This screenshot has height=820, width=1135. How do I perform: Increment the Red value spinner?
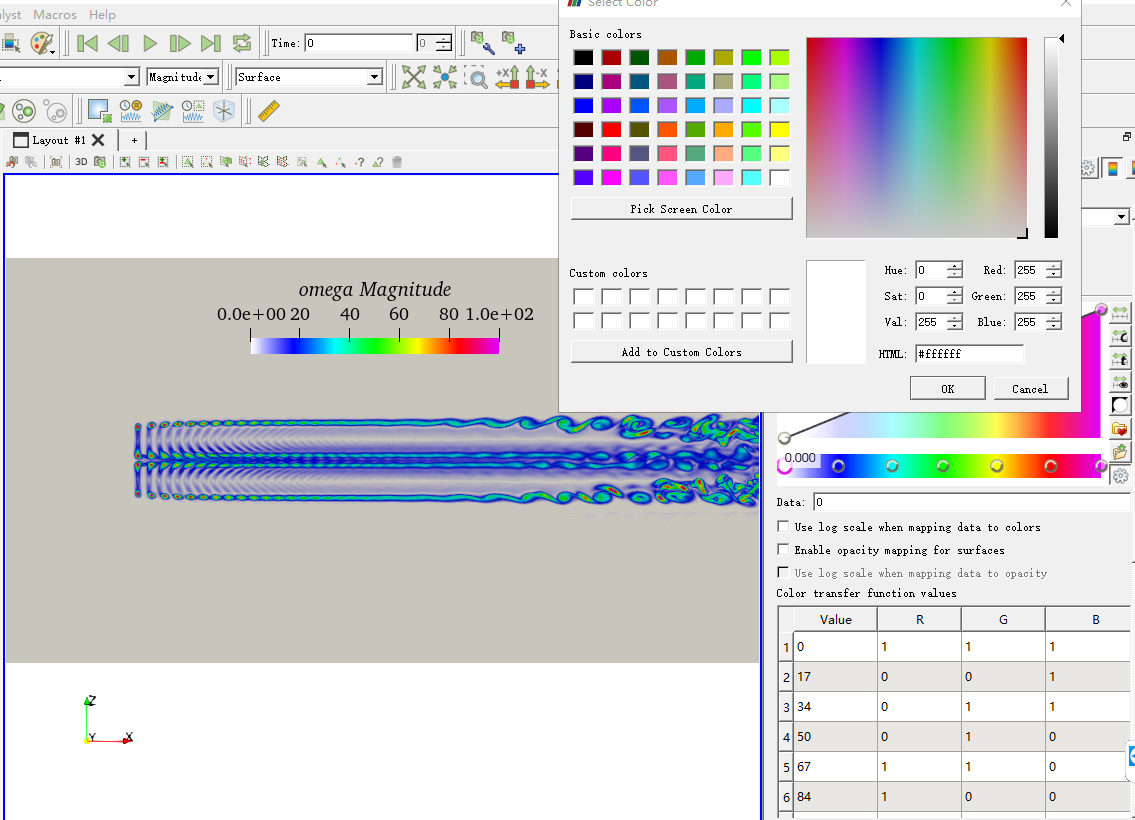click(1053, 266)
